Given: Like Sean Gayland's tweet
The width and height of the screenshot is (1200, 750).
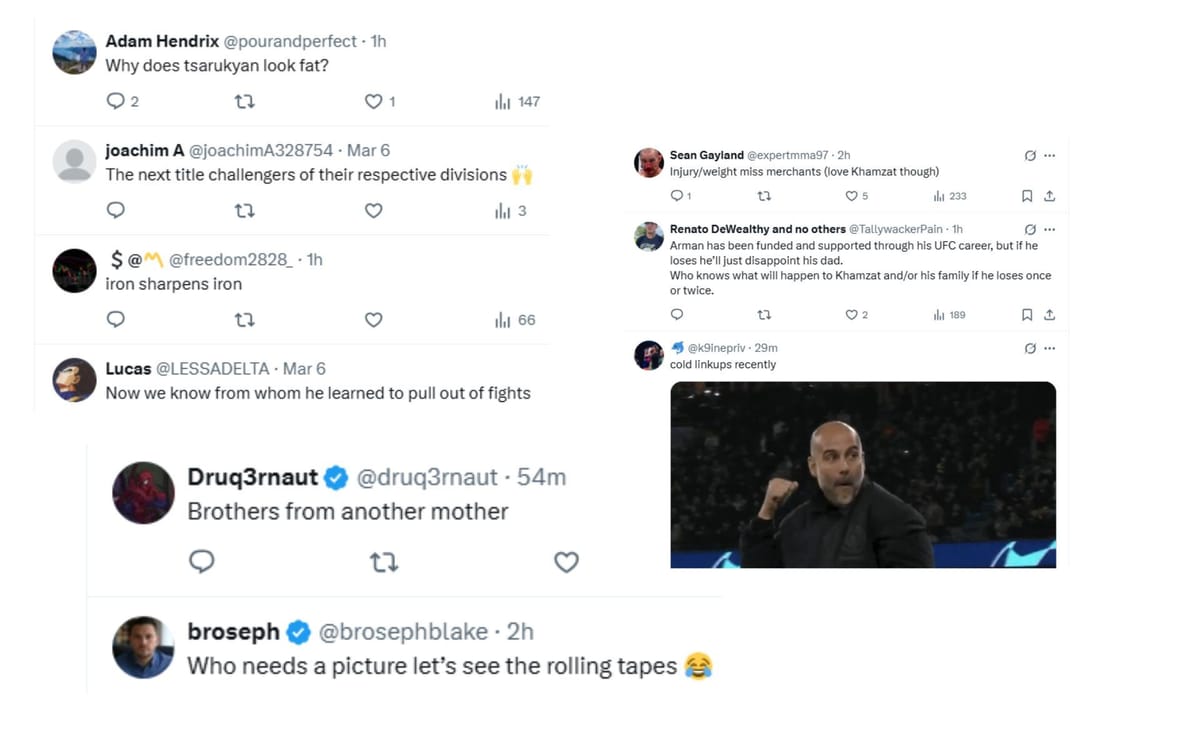Looking at the screenshot, I should point(850,196).
